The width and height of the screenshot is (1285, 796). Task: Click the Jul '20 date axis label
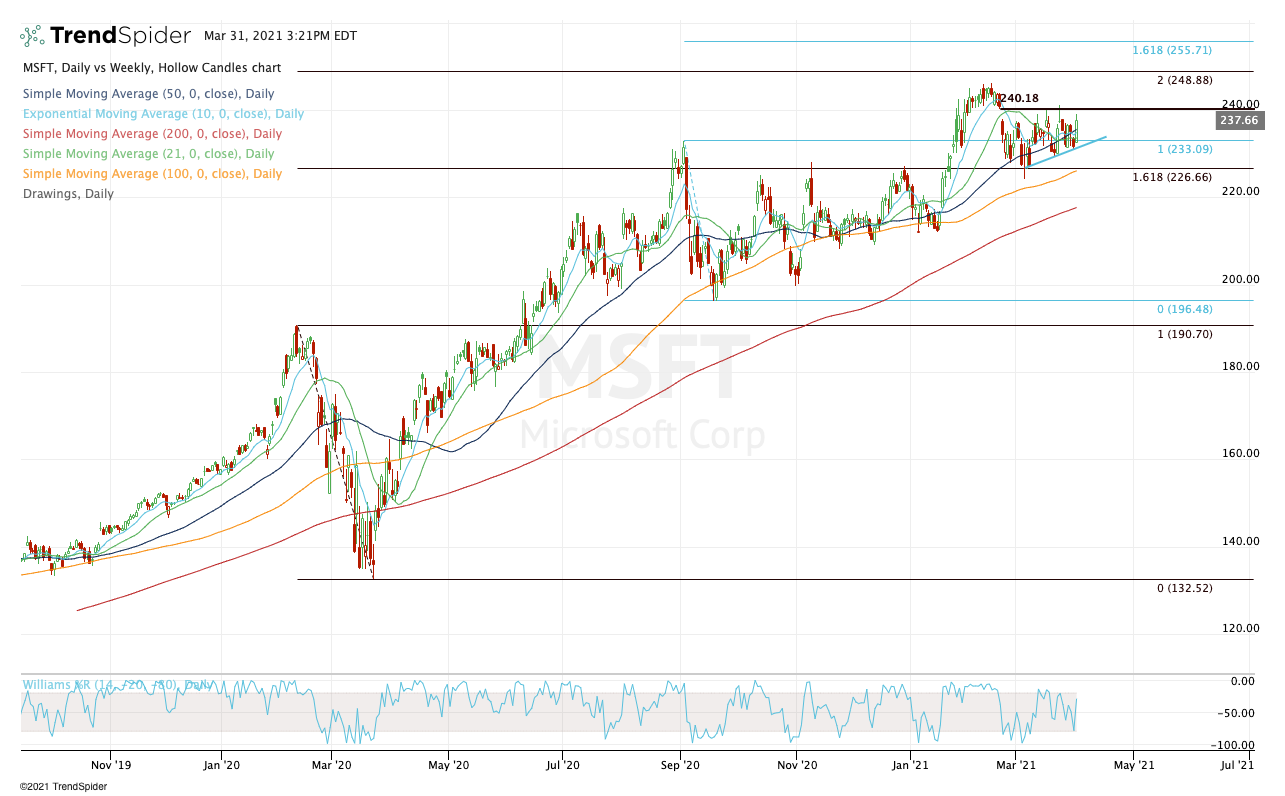(x=563, y=765)
